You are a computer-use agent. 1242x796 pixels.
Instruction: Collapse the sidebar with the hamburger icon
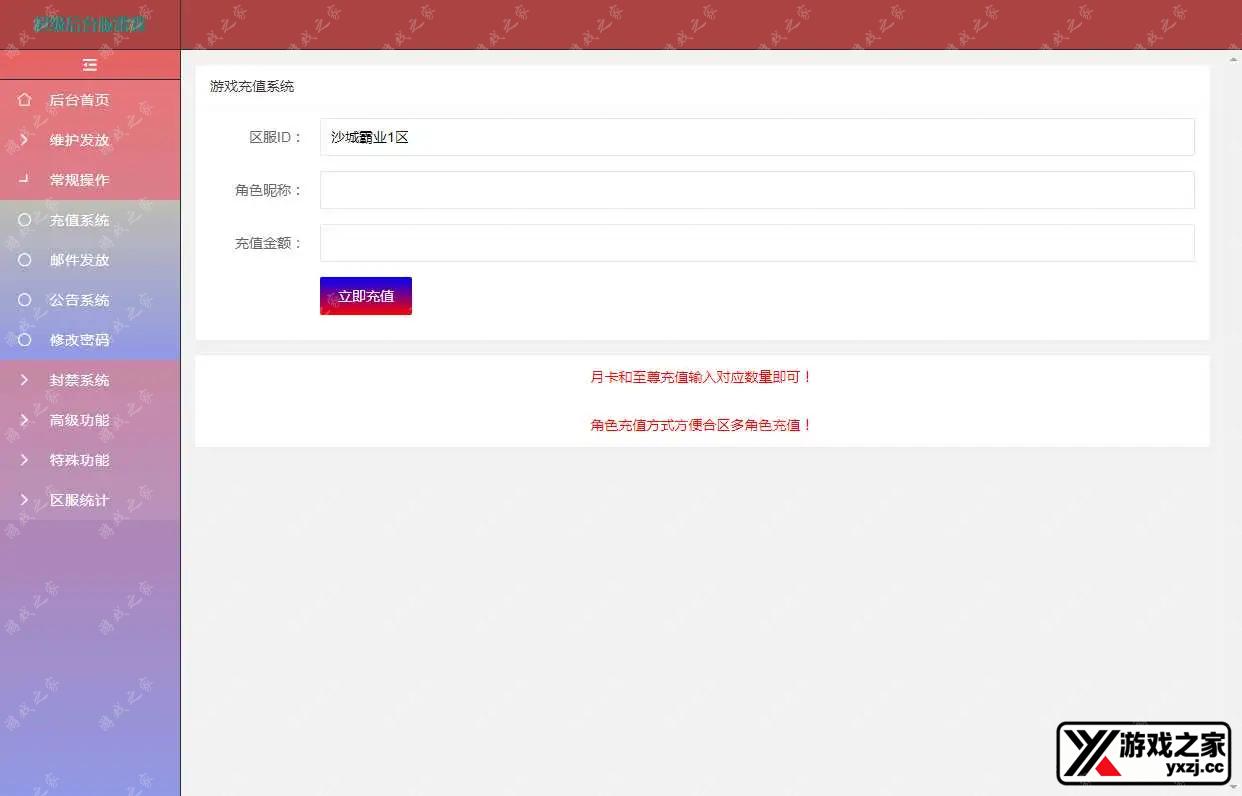point(90,65)
